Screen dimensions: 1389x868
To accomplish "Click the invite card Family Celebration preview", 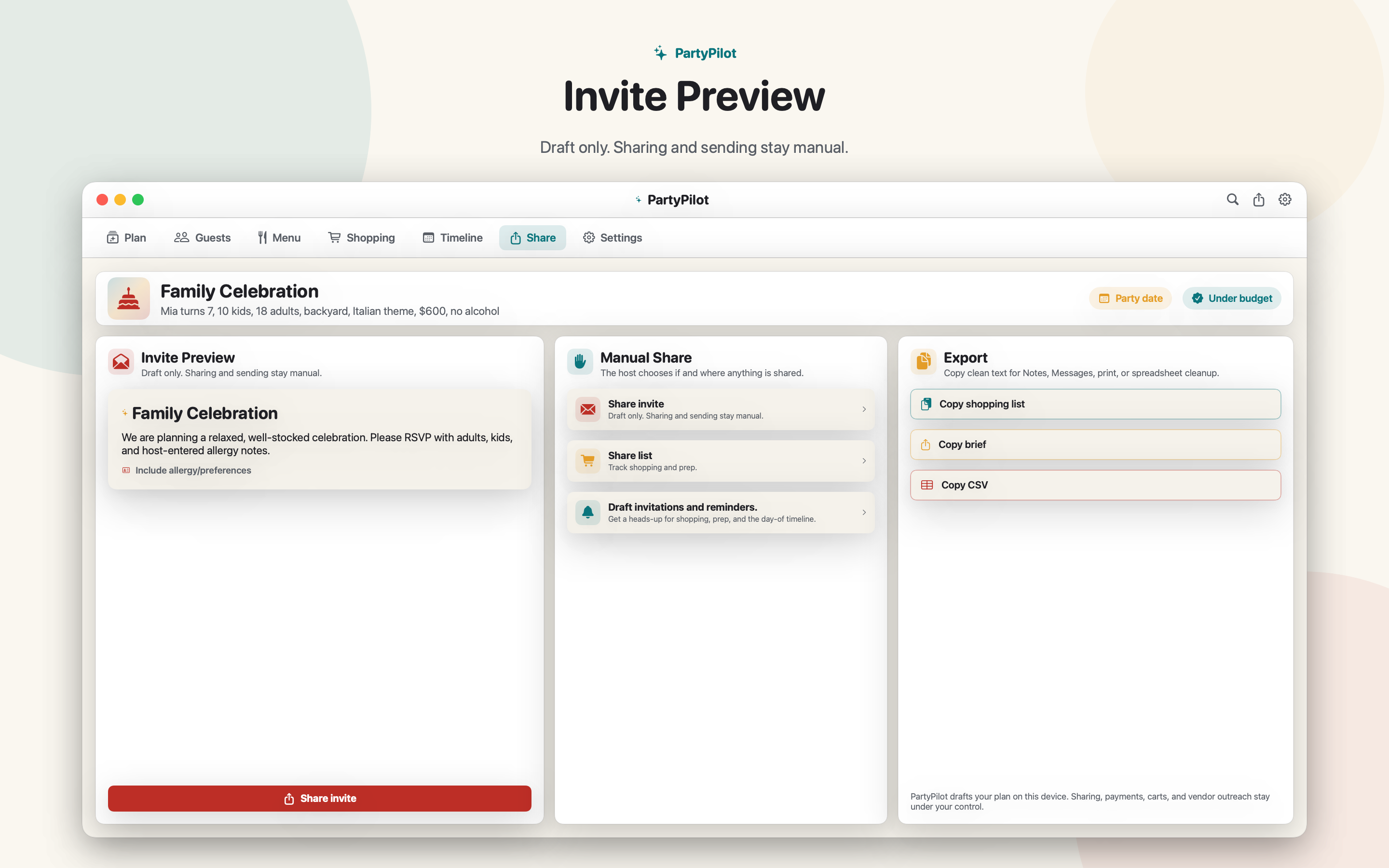I will 320,440.
